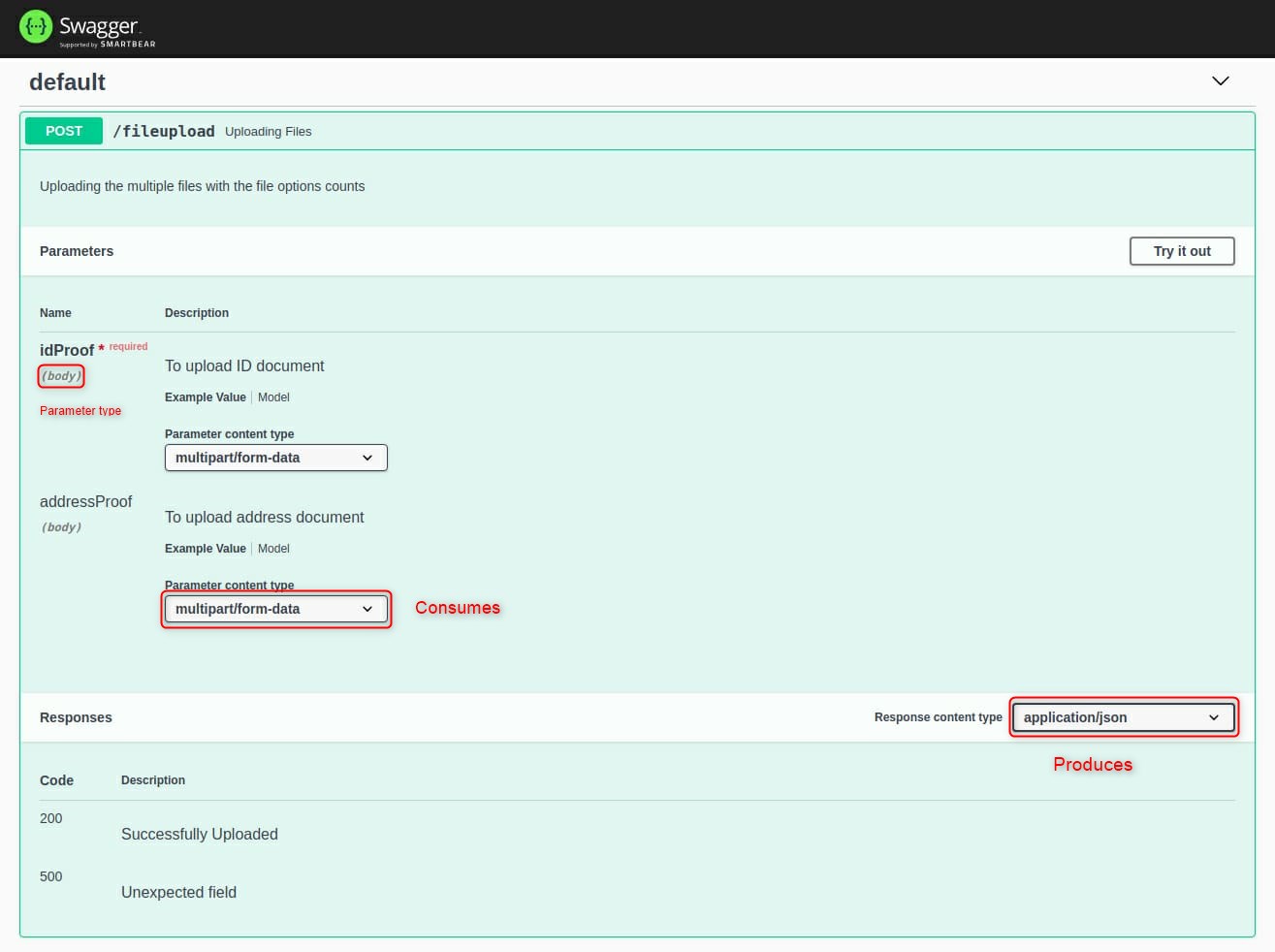
Task: Switch to idProof Model tab
Action: 273,397
